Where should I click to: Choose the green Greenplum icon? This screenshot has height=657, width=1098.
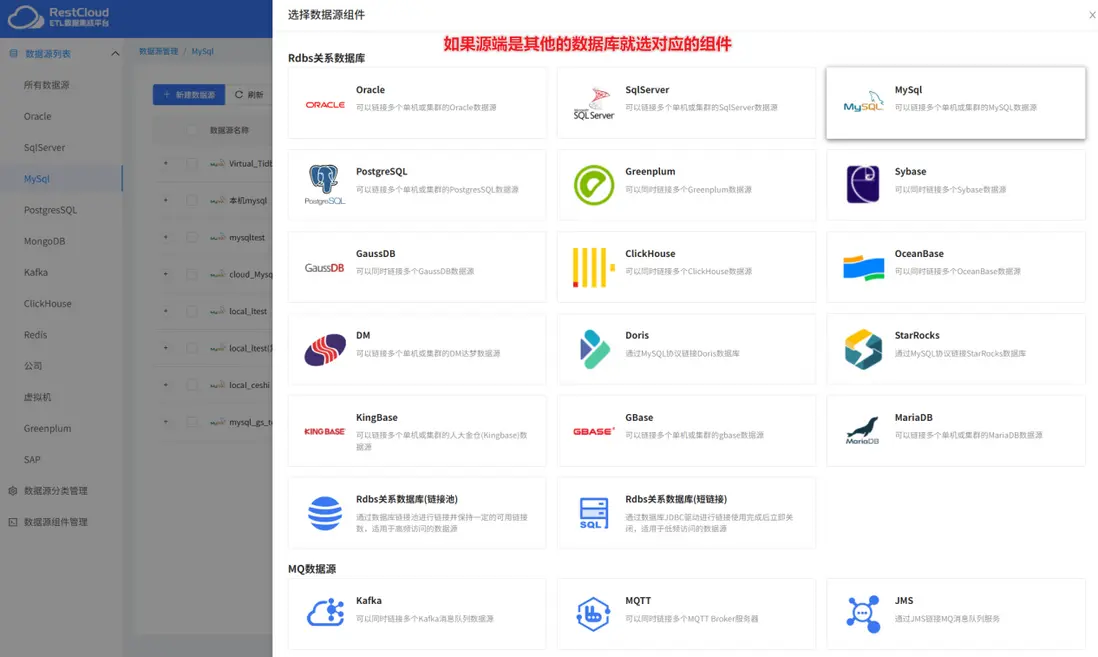pyautogui.click(x=594, y=185)
